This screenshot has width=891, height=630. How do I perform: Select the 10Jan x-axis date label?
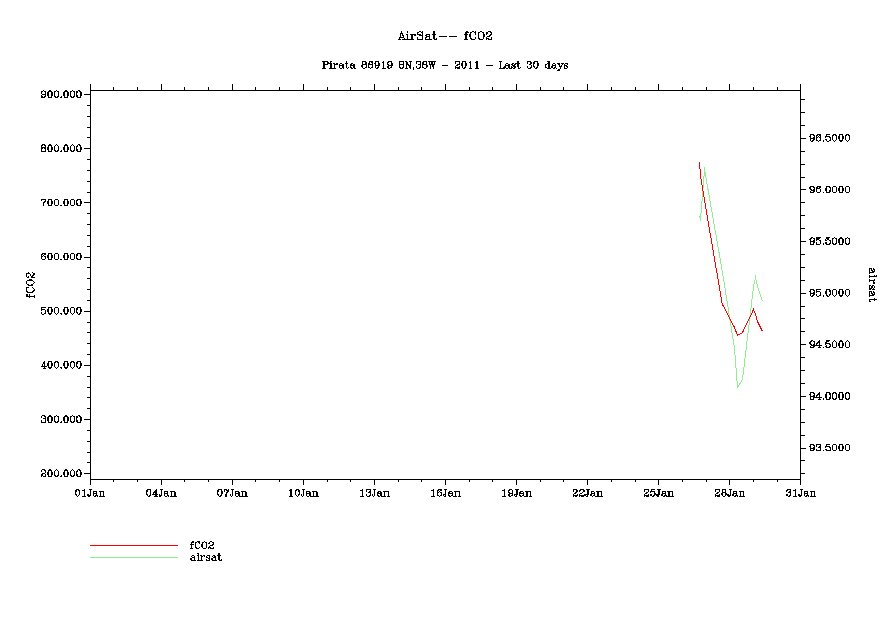click(303, 493)
